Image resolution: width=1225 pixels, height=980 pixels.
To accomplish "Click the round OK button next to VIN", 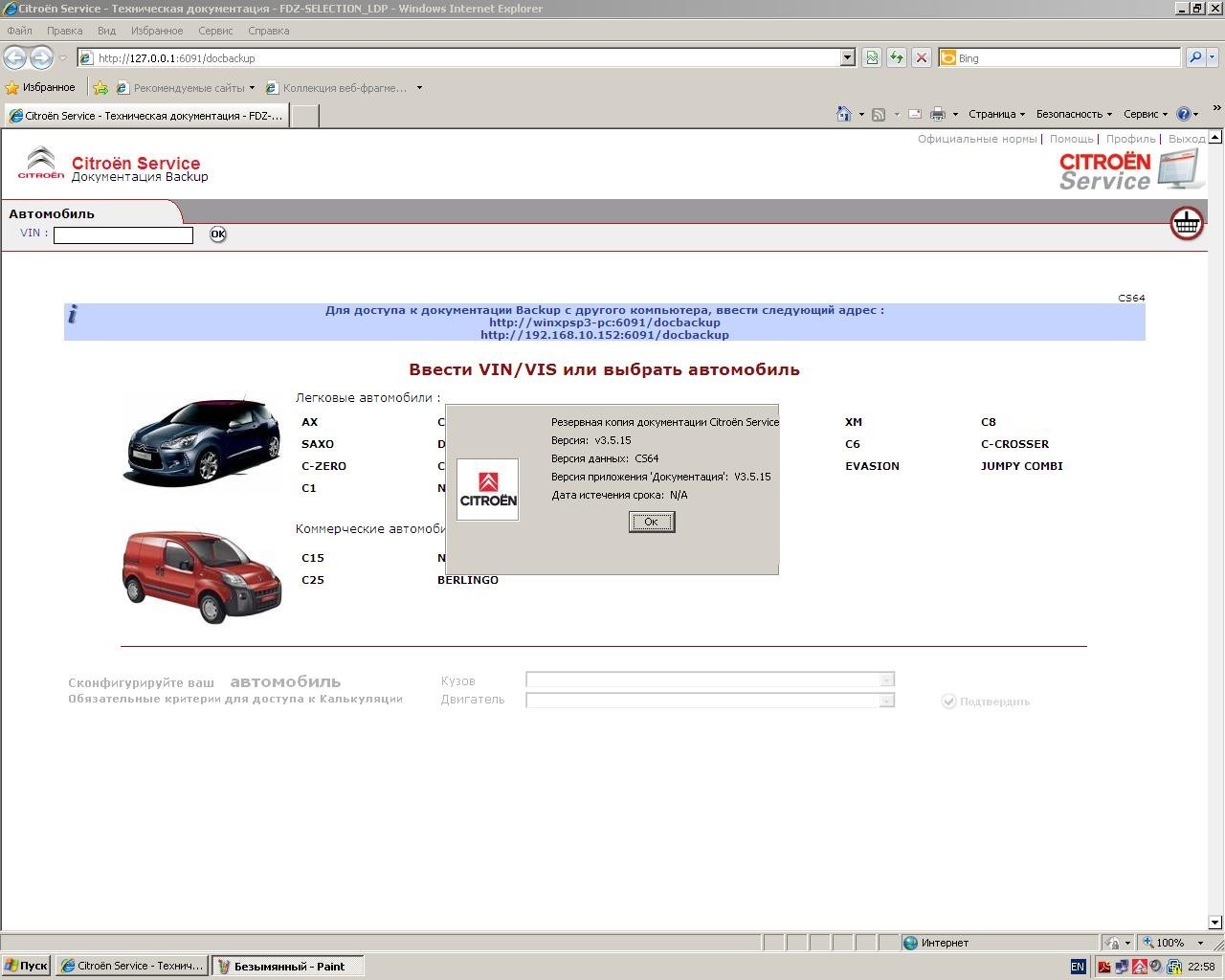I will 218,234.
